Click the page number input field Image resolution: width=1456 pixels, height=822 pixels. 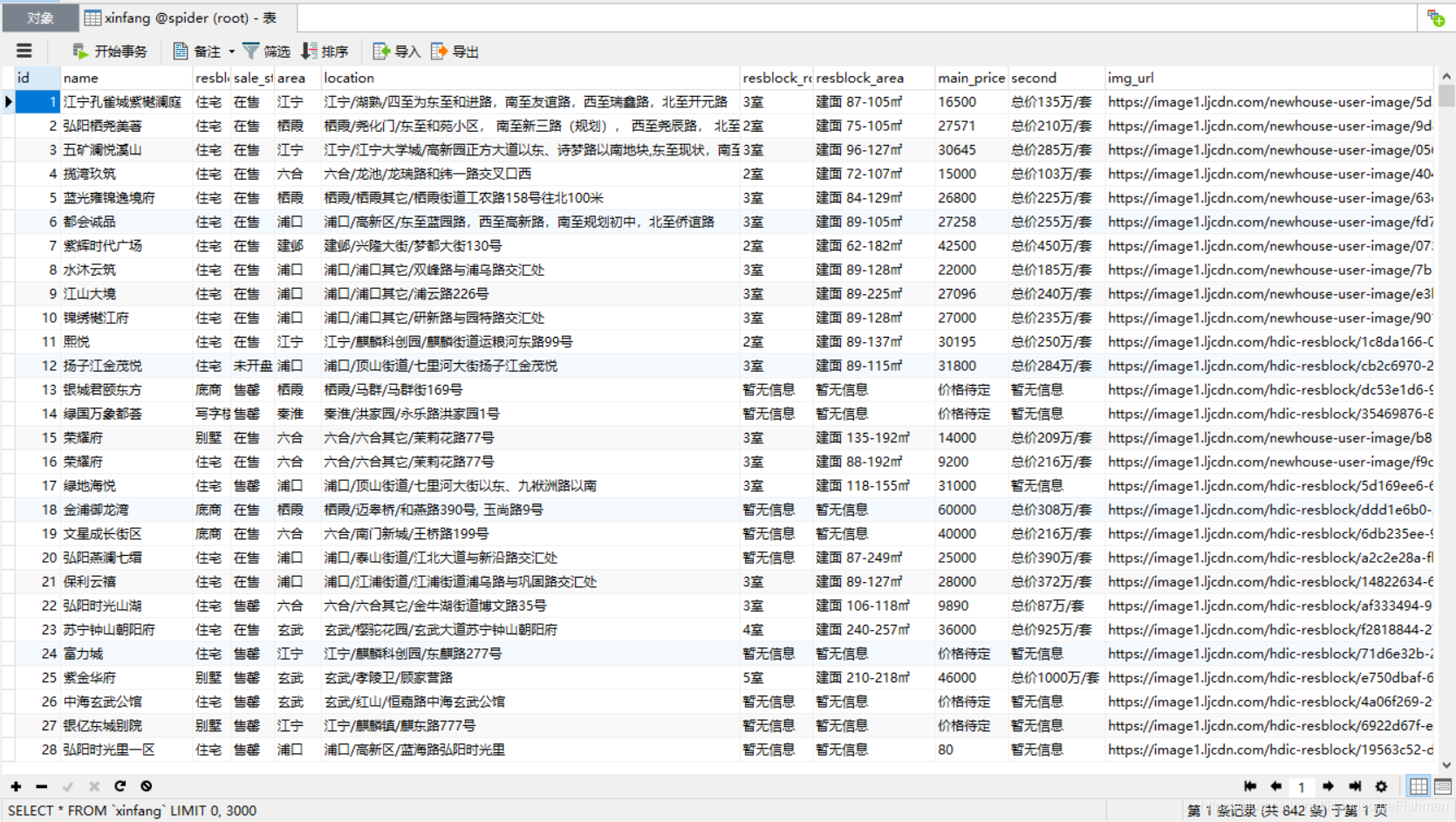(1302, 786)
